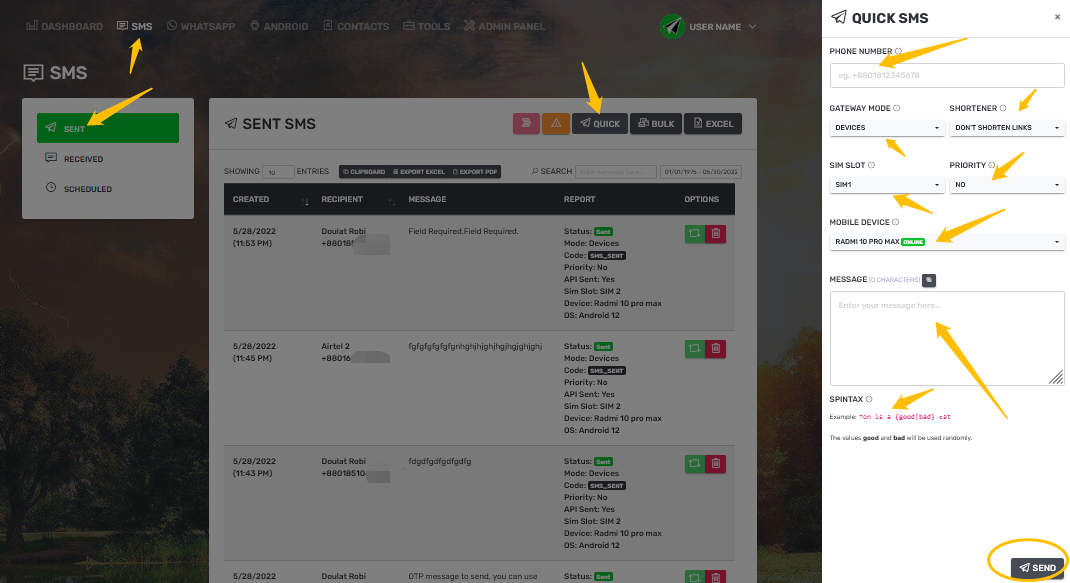
Task: Open the Contacts menu item
Action: point(356,26)
